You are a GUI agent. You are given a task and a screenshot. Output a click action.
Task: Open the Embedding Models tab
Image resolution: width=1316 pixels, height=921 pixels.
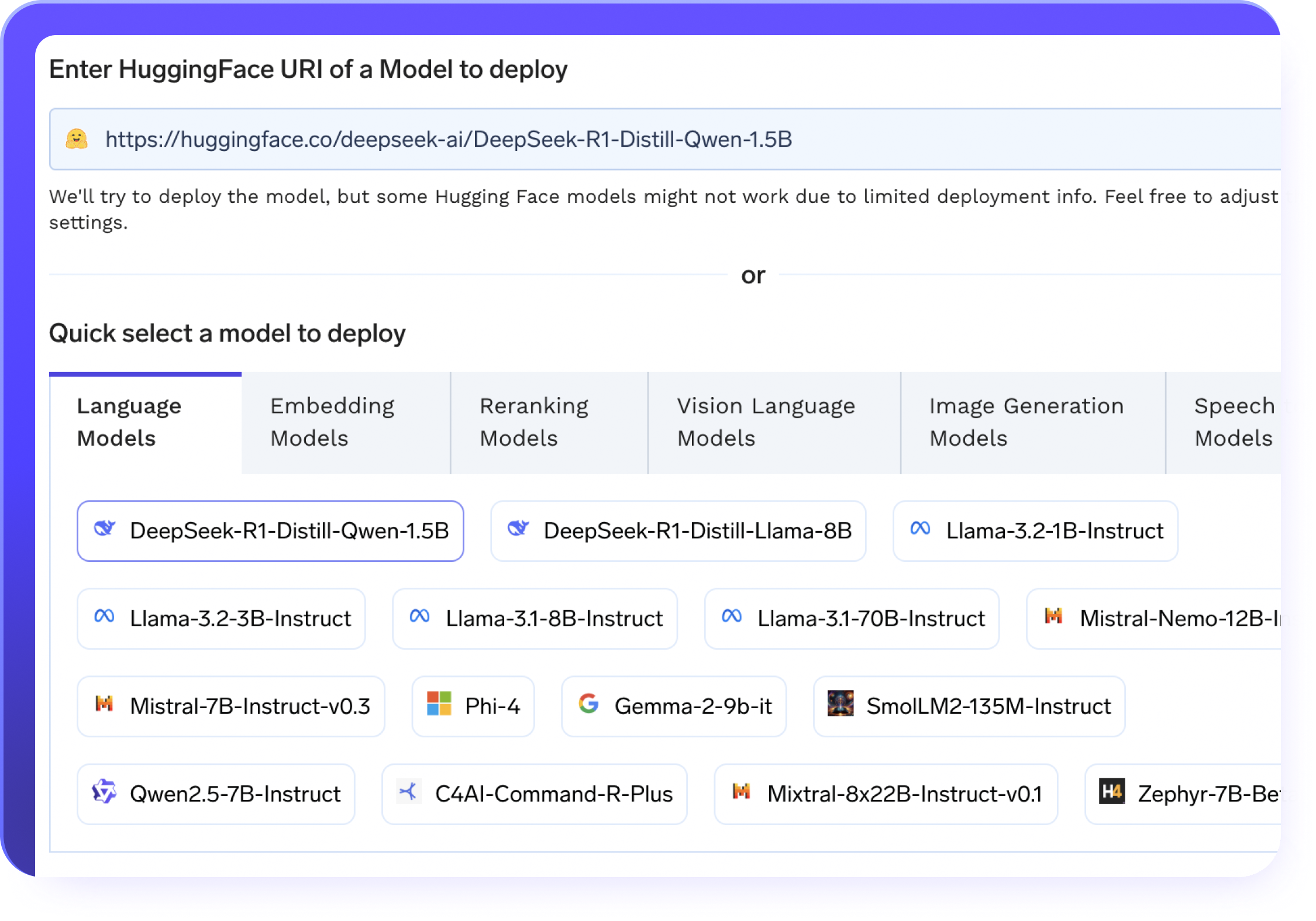click(346, 422)
